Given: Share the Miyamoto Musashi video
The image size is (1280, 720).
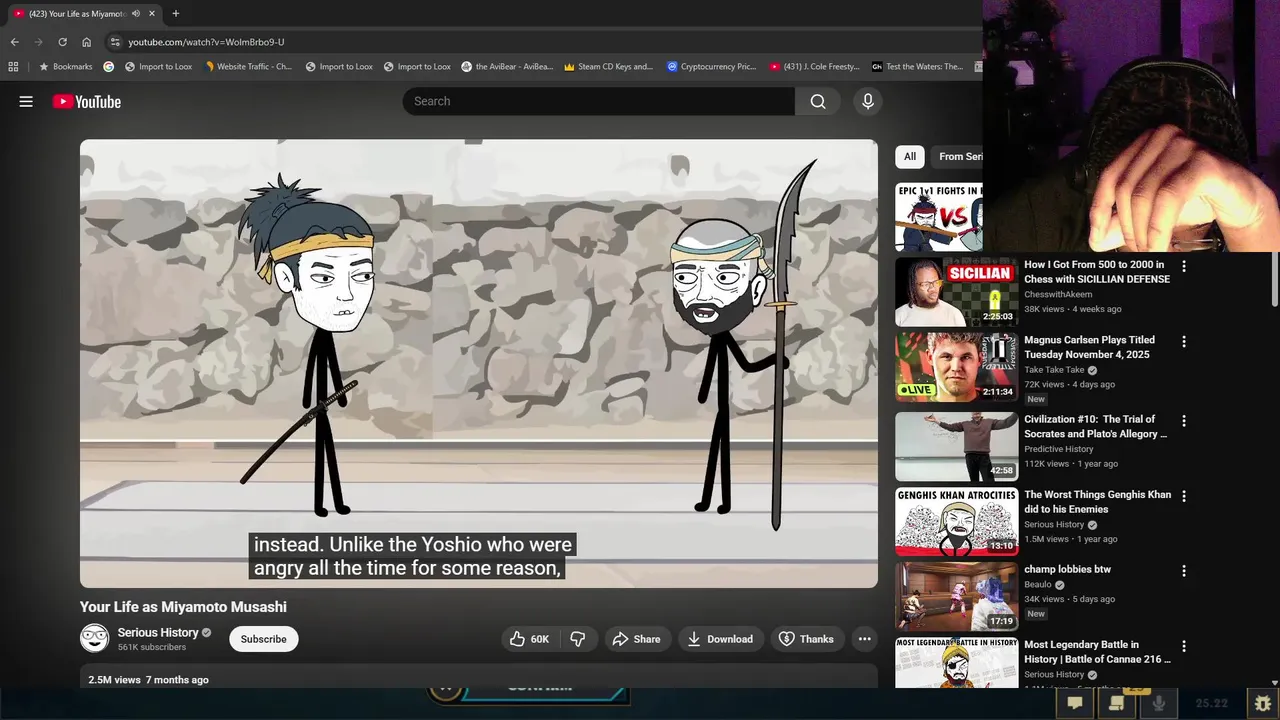Looking at the screenshot, I should (x=637, y=639).
